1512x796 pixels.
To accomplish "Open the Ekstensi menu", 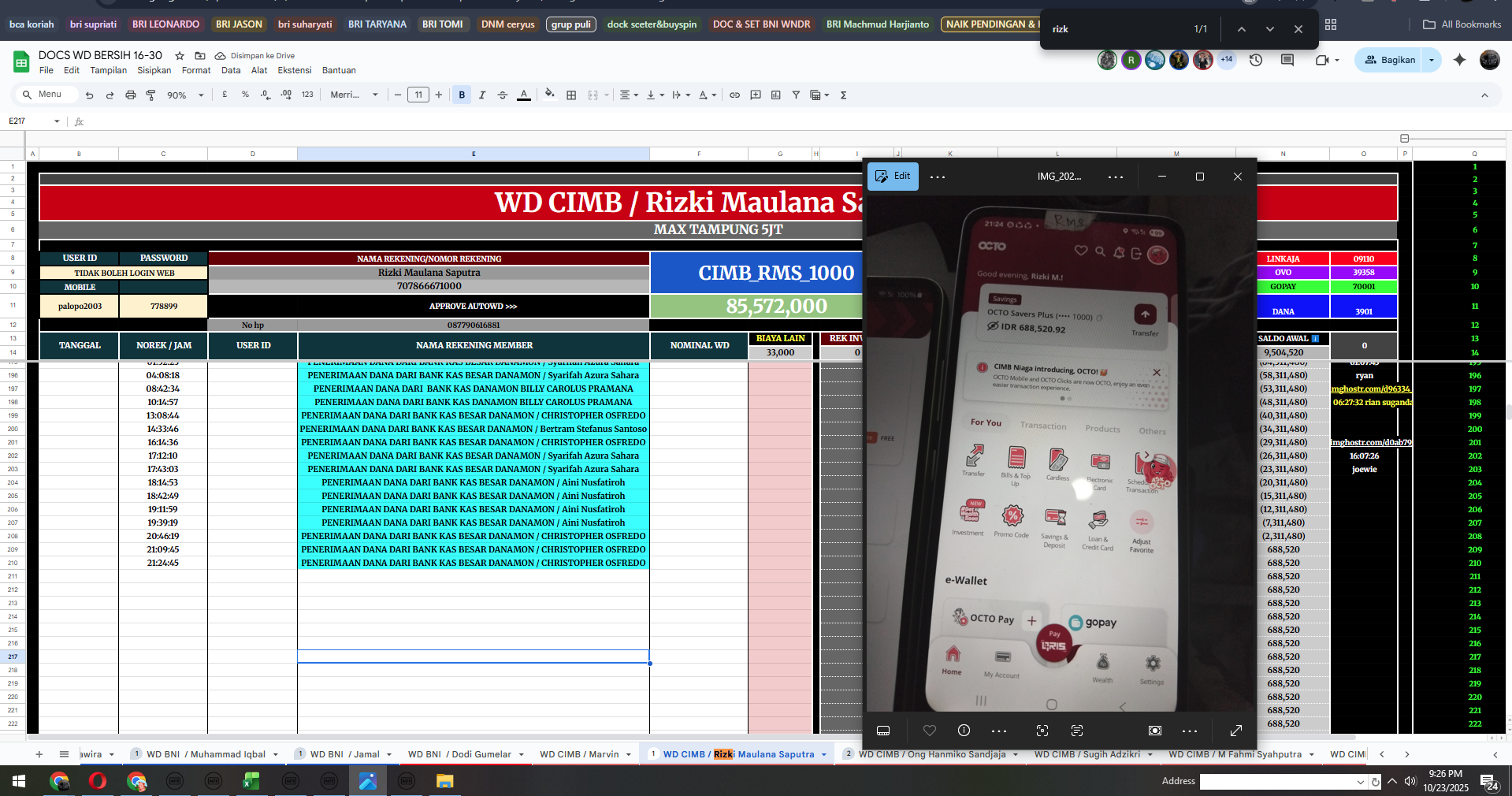I will point(294,70).
